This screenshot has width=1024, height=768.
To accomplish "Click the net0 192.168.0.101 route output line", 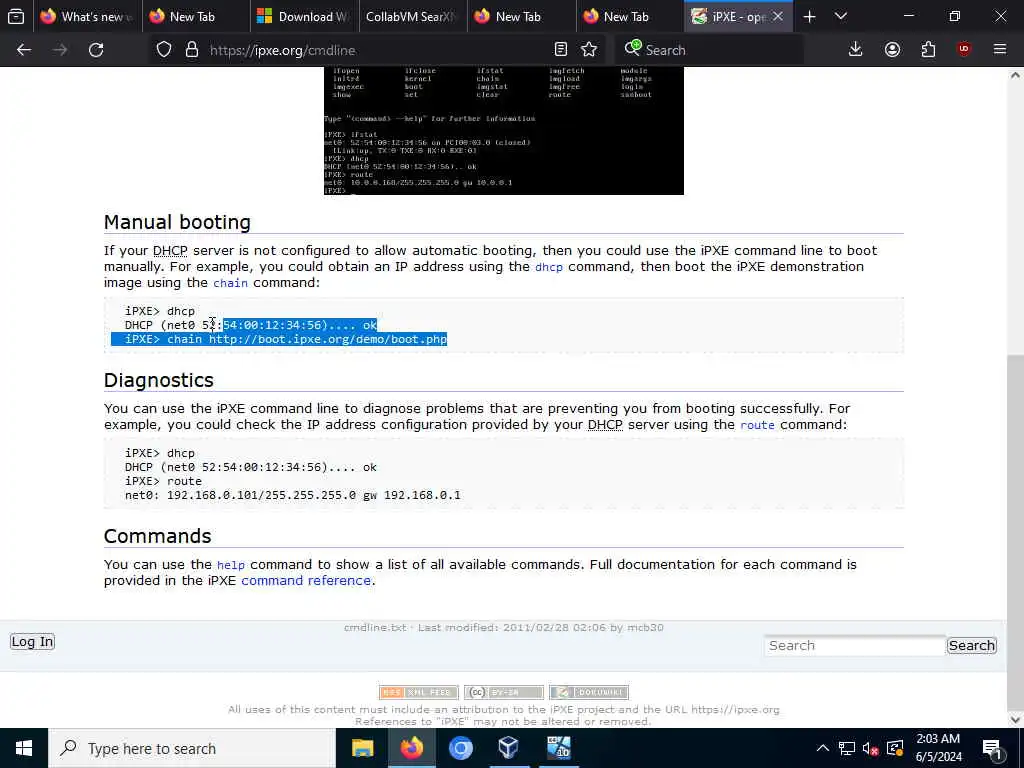I will pos(293,495).
